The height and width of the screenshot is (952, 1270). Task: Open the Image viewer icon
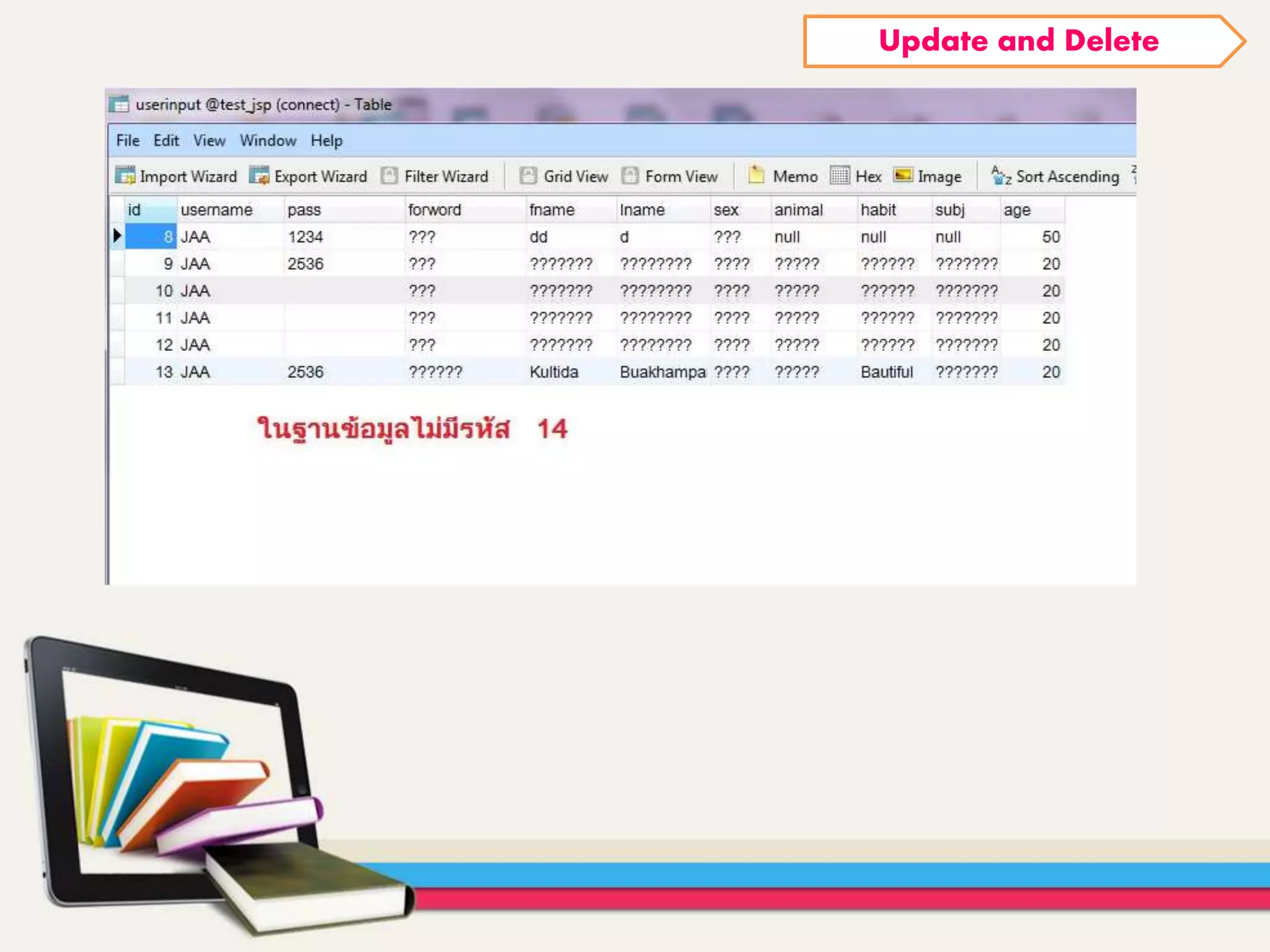(904, 175)
